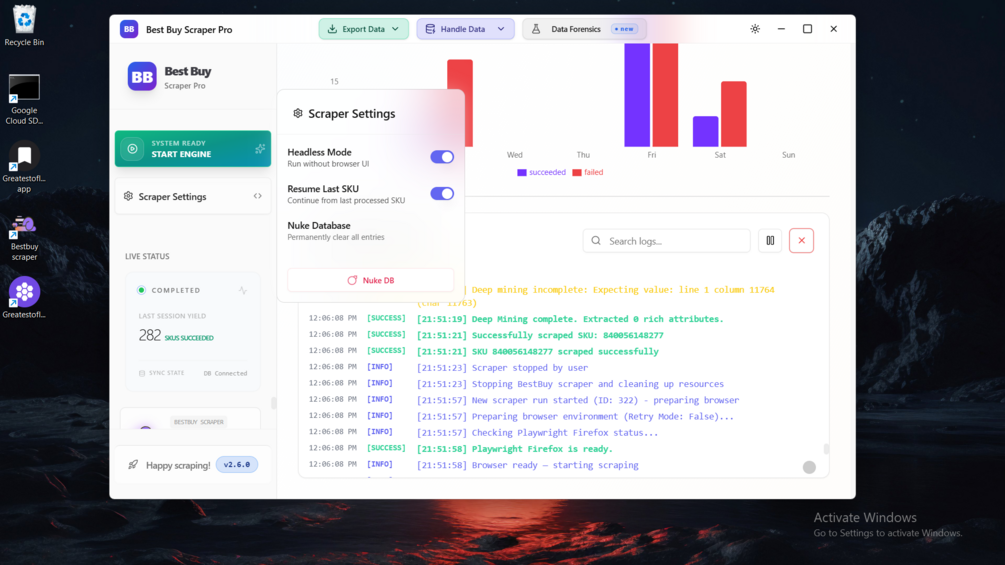1005x565 pixels.
Task: Click the Sync State icon
Action: 142,373
